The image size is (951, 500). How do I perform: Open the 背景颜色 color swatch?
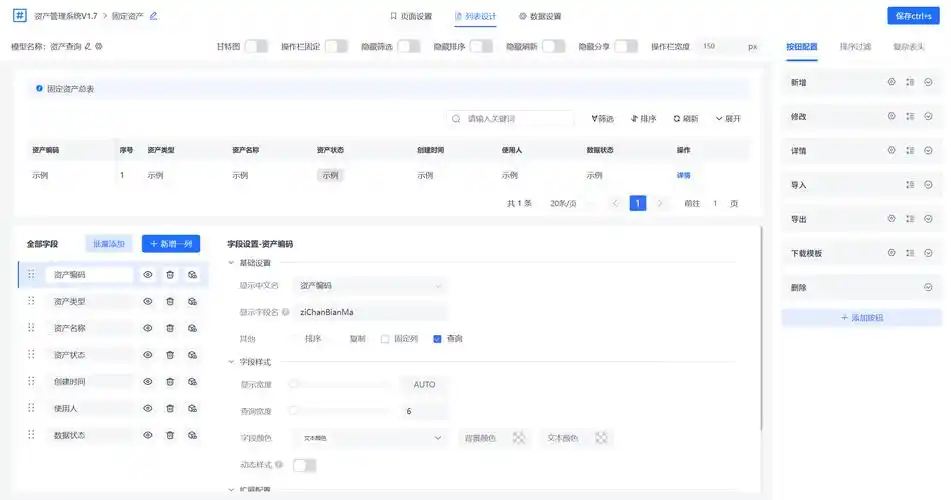tap(519, 438)
